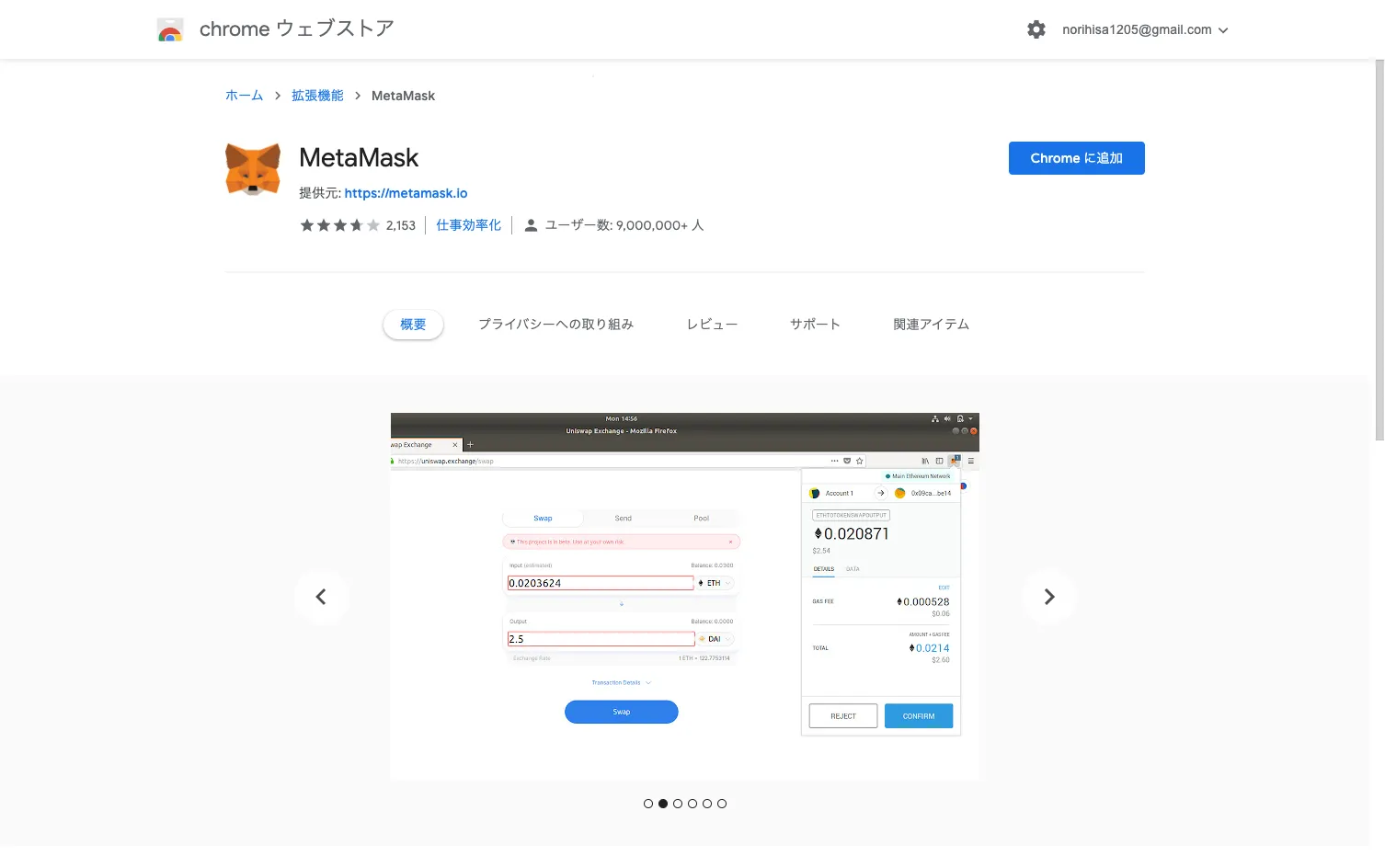The height and width of the screenshot is (868, 1385).
Task: Click the right carousel arrow
Action: [1048, 596]
